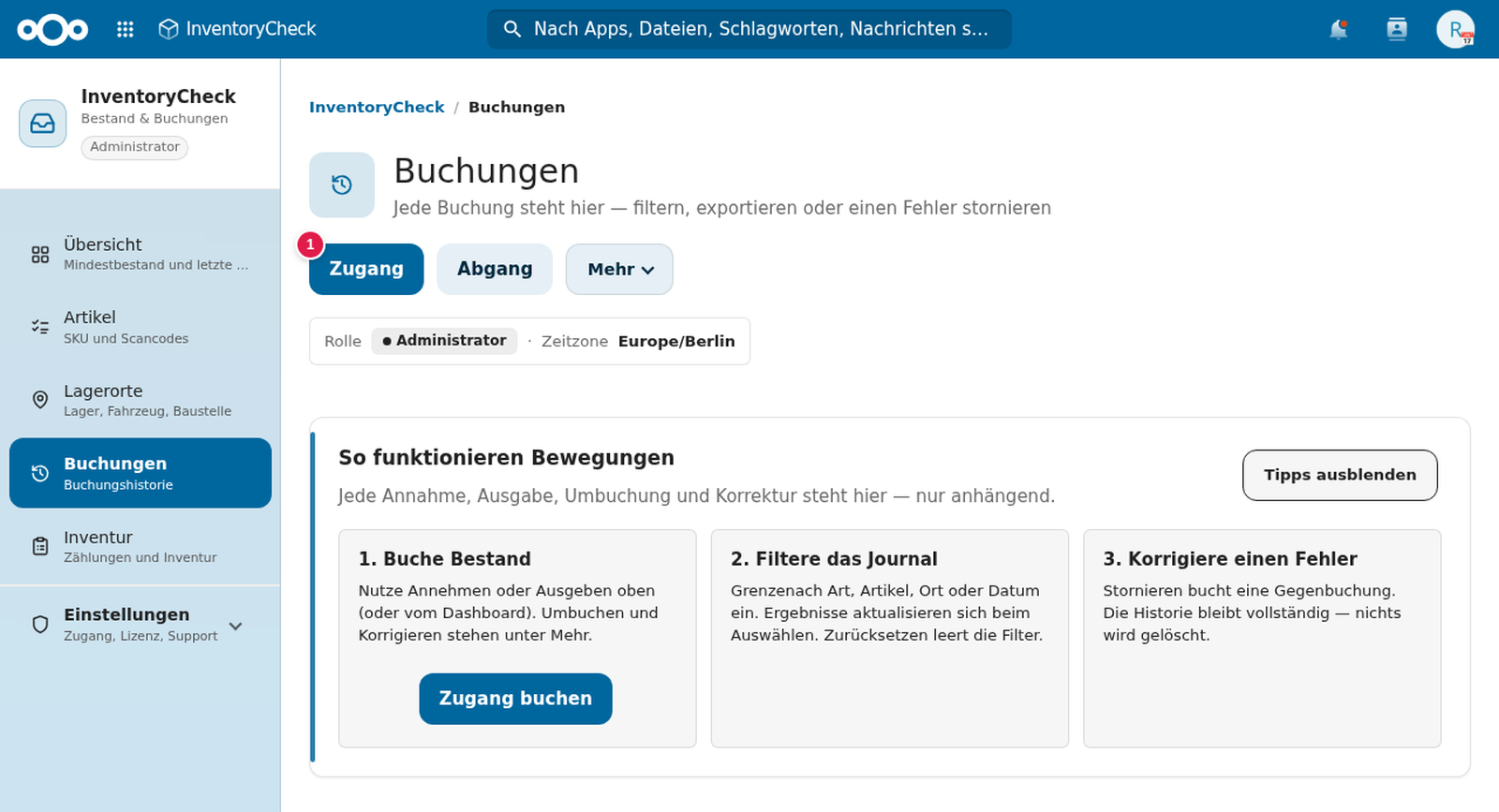Open the contacts icon in header
This screenshot has height=812, width=1499.
(1397, 29)
